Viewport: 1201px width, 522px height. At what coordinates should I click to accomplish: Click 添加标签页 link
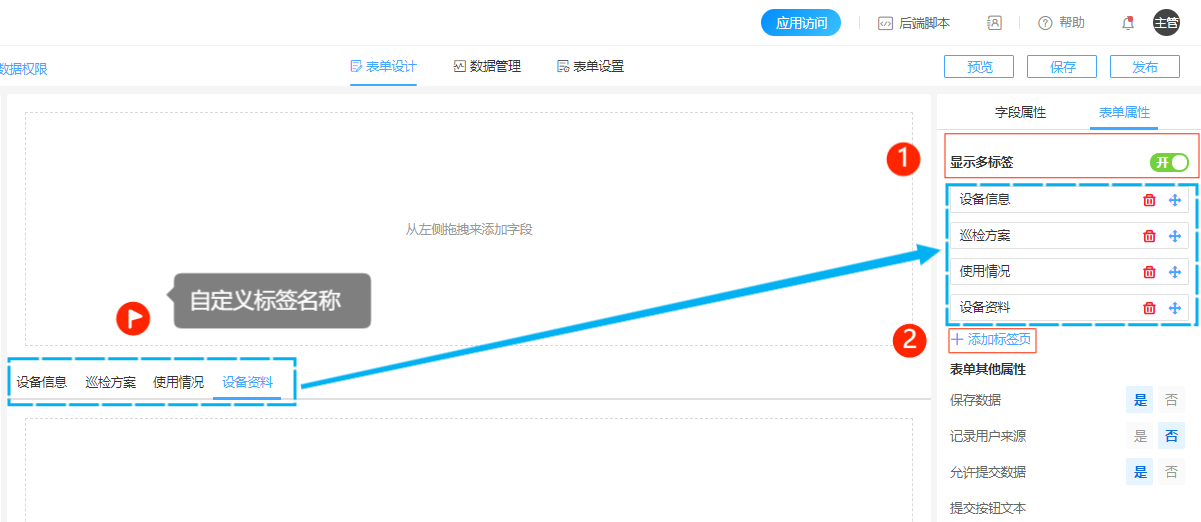click(992, 340)
